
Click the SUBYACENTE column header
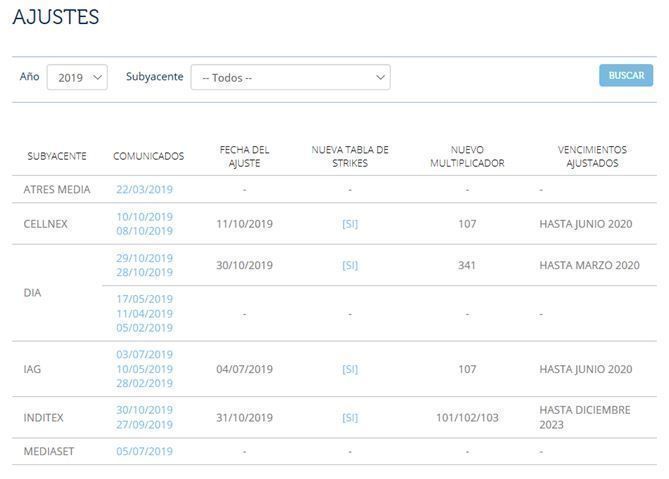point(57,156)
